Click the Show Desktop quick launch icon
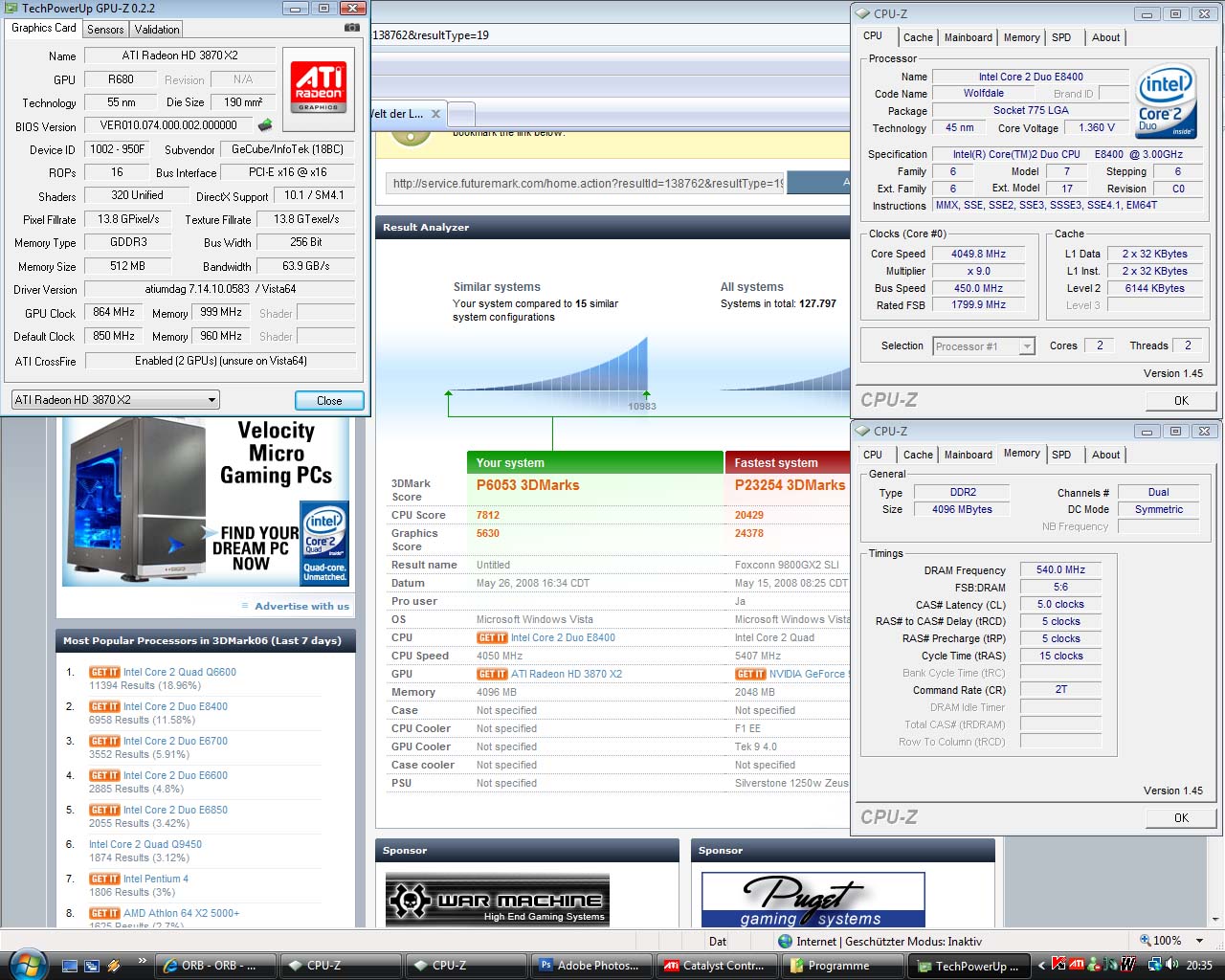This screenshot has width=1225, height=980. click(70, 966)
